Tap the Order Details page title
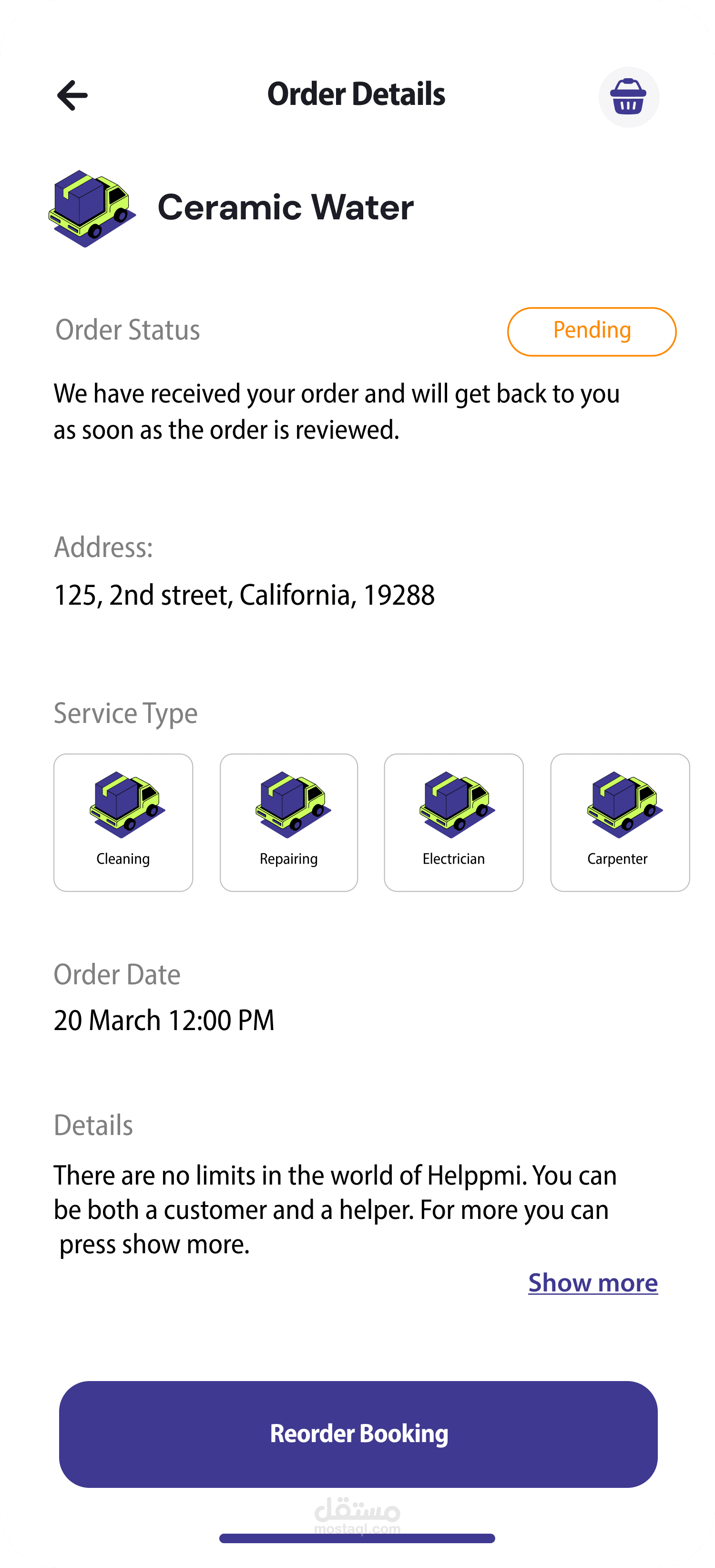Viewport: 715px width, 1568px height. point(356,94)
